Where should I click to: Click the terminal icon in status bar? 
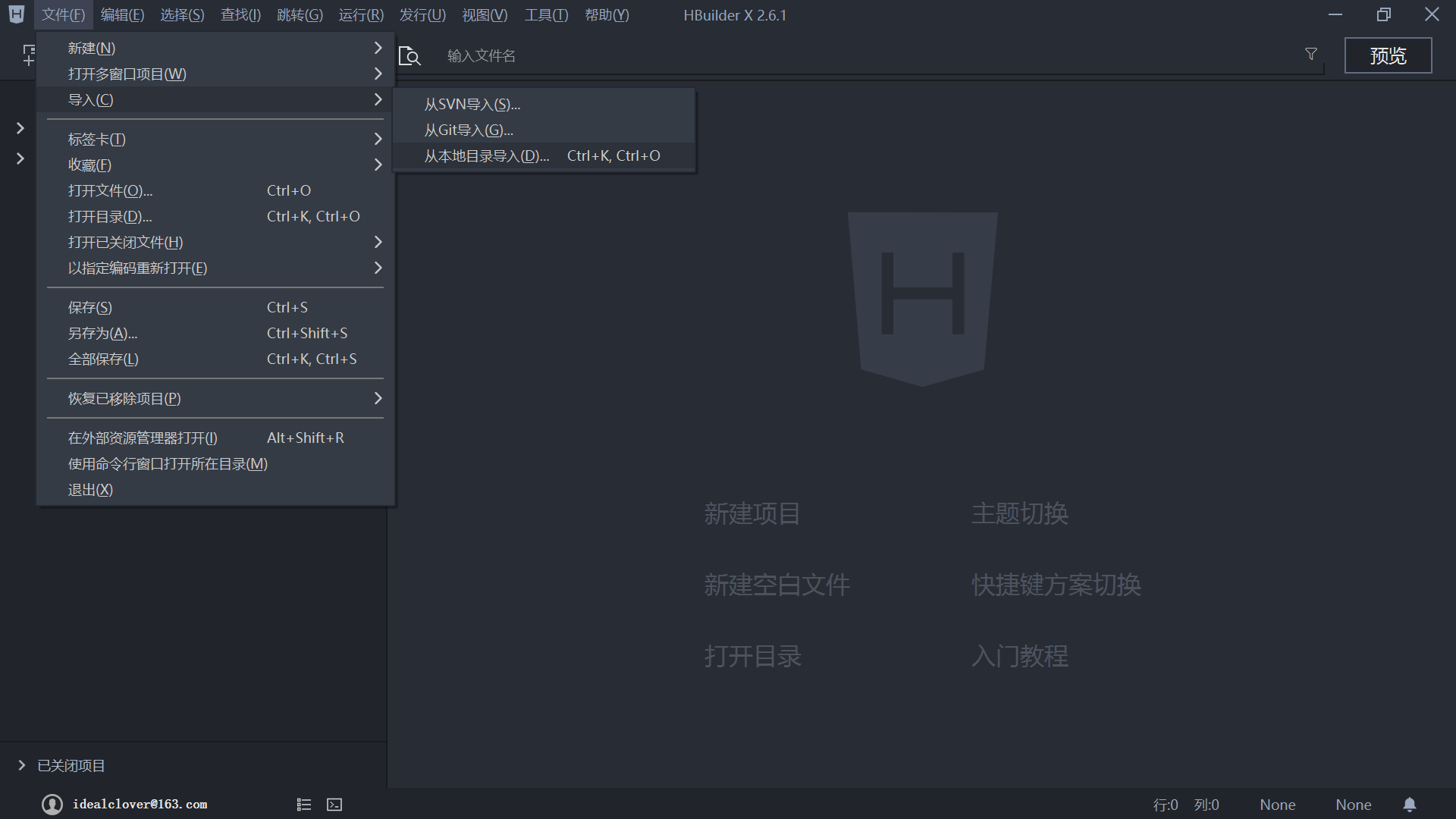(334, 805)
